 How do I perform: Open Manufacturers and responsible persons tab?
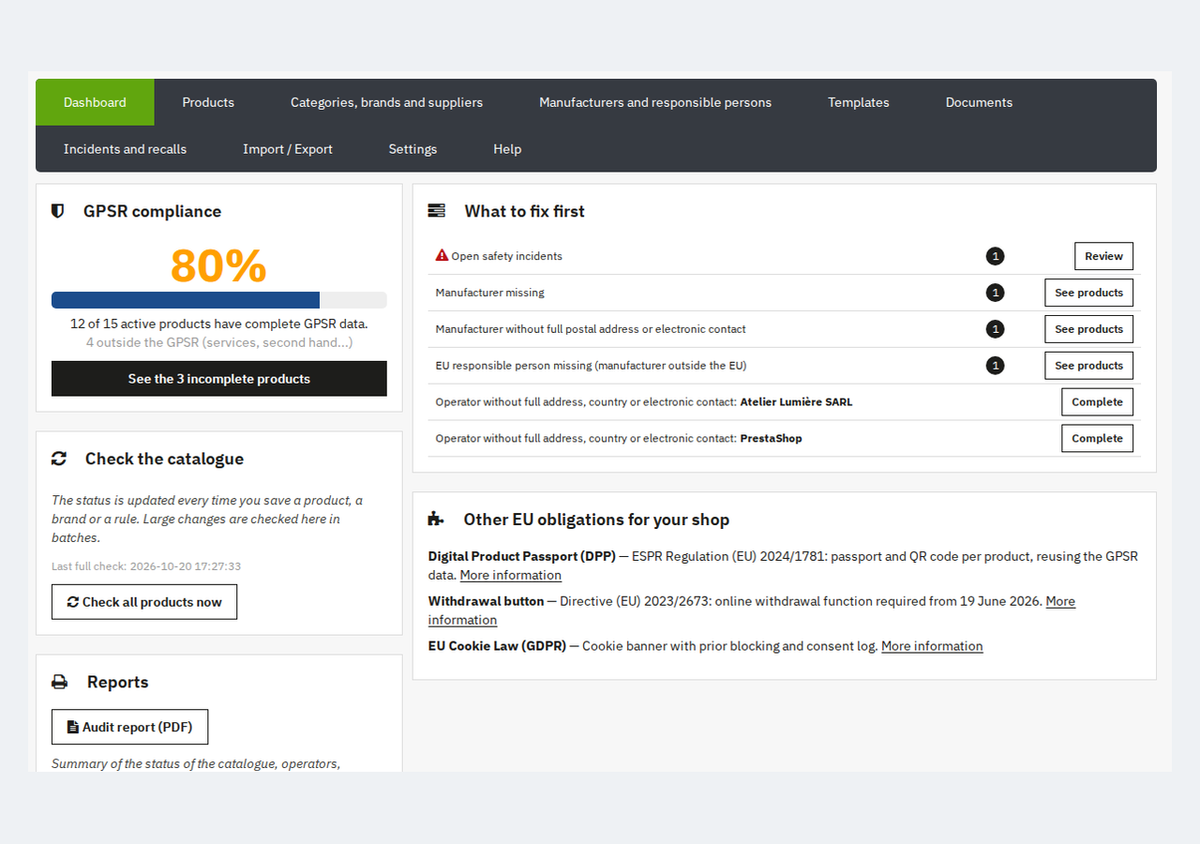click(x=655, y=102)
